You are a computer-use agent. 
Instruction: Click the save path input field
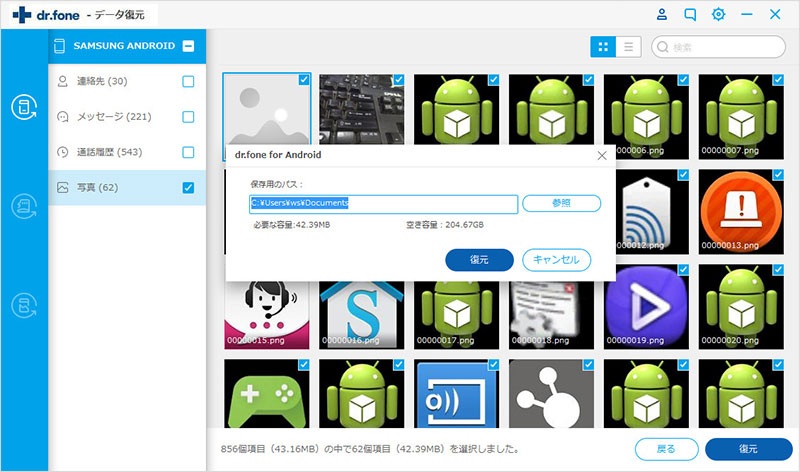pyautogui.click(x=384, y=204)
